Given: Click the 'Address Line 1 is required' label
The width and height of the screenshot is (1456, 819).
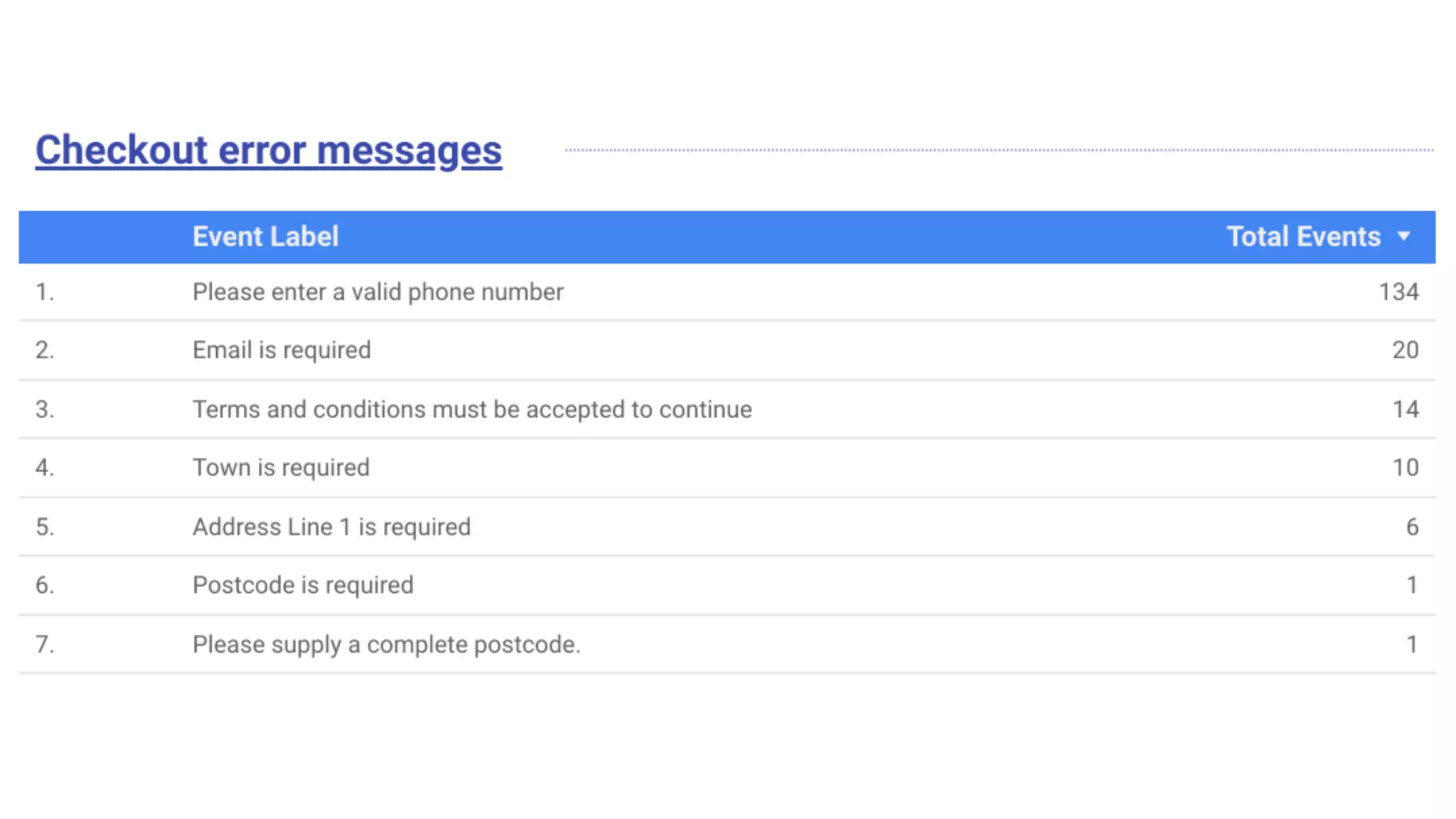Looking at the screenshot, I should pyautogui.click(x=331, y=527).
